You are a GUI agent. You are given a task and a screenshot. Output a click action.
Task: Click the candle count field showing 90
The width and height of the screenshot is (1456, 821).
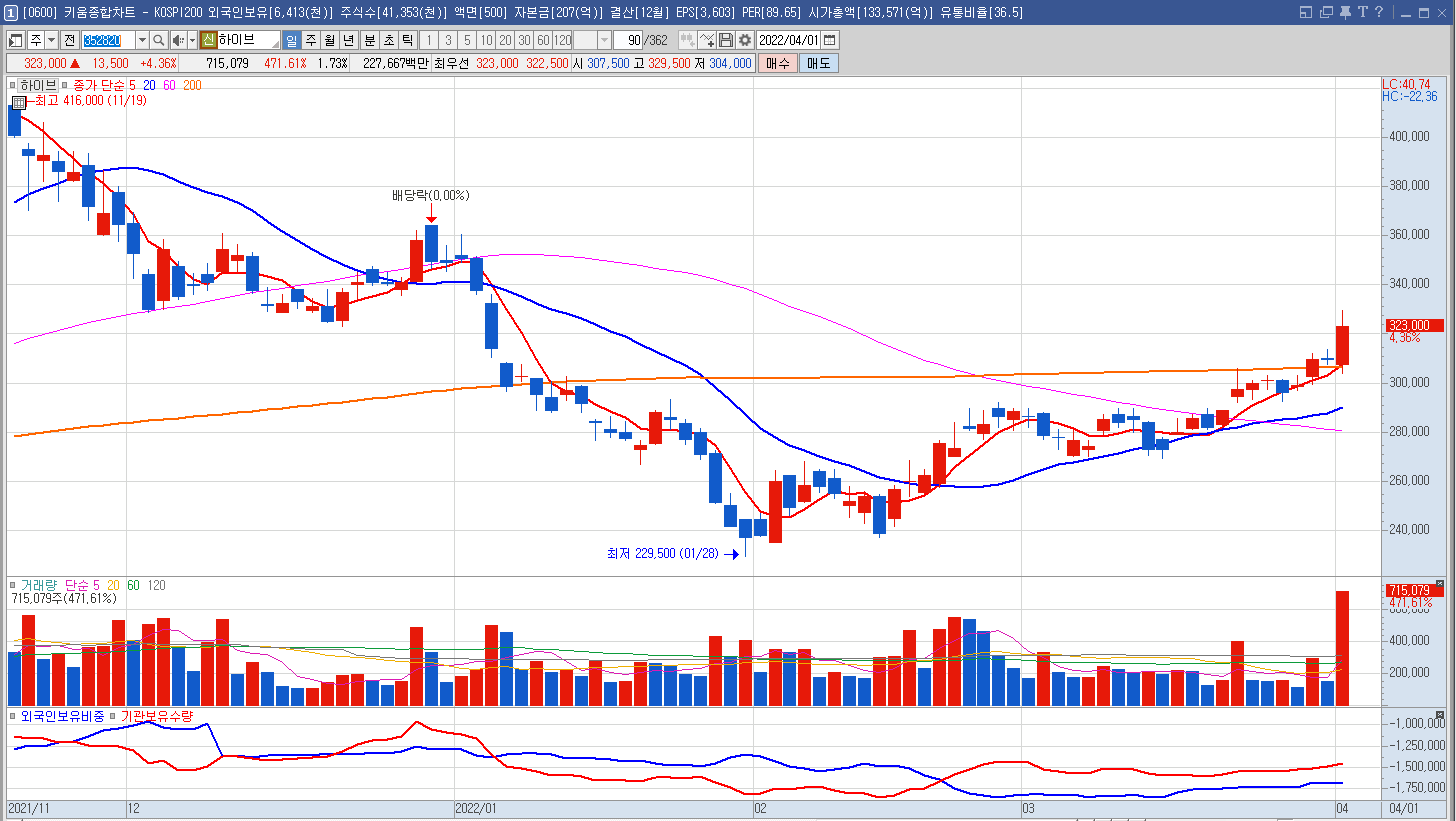click(x=628, y=40)
